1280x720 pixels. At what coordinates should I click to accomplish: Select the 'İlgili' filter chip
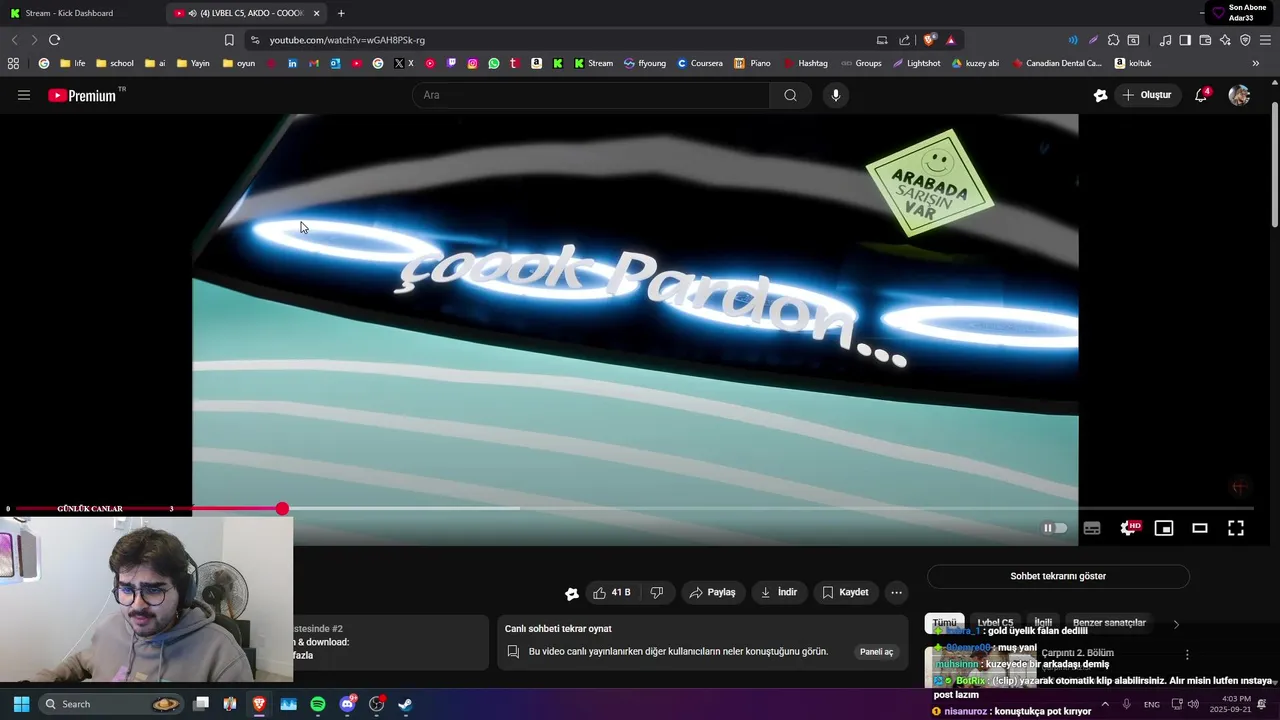[1043, 623]
